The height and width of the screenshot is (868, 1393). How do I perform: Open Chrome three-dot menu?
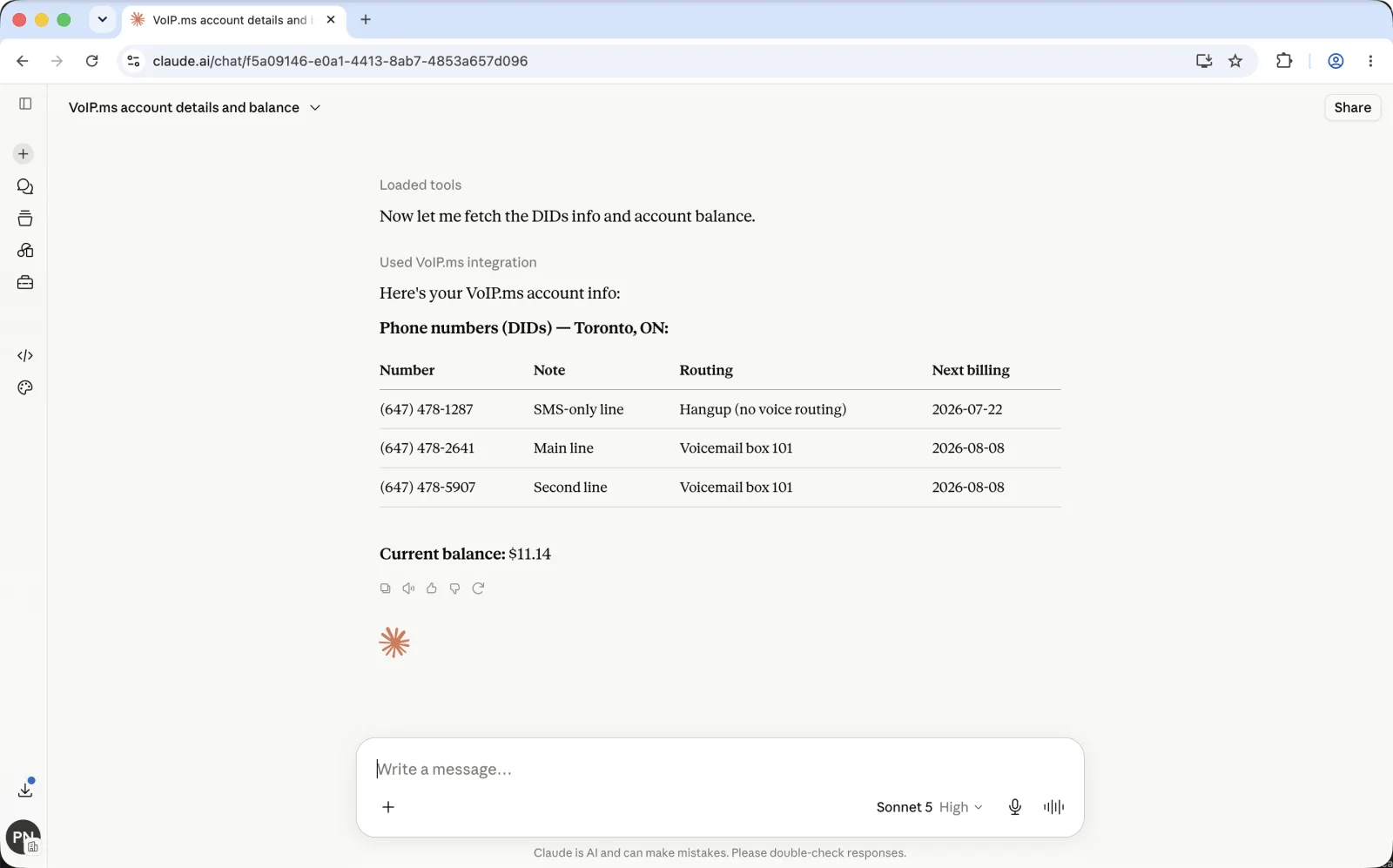pyautogui.click(x=1370, y=61)
